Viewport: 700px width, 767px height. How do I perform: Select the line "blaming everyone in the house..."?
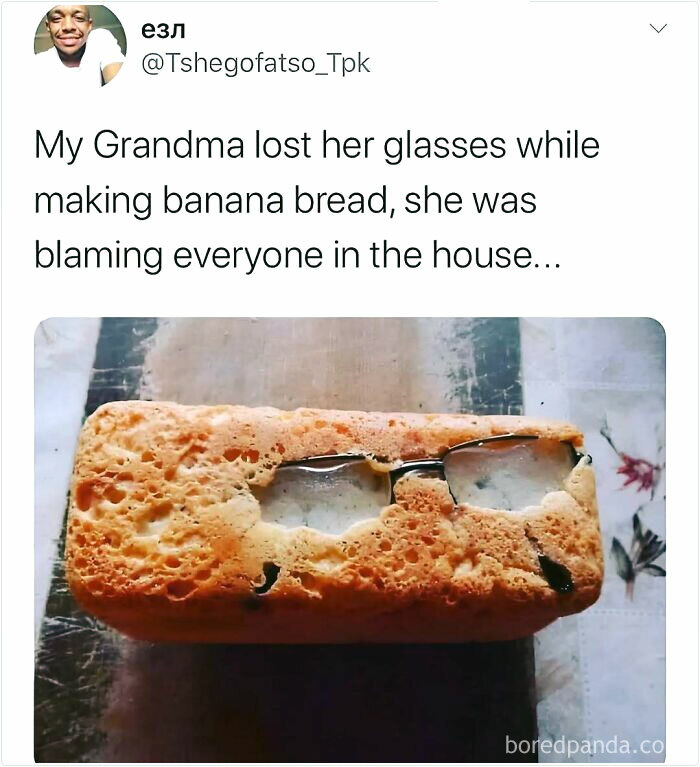297,255
